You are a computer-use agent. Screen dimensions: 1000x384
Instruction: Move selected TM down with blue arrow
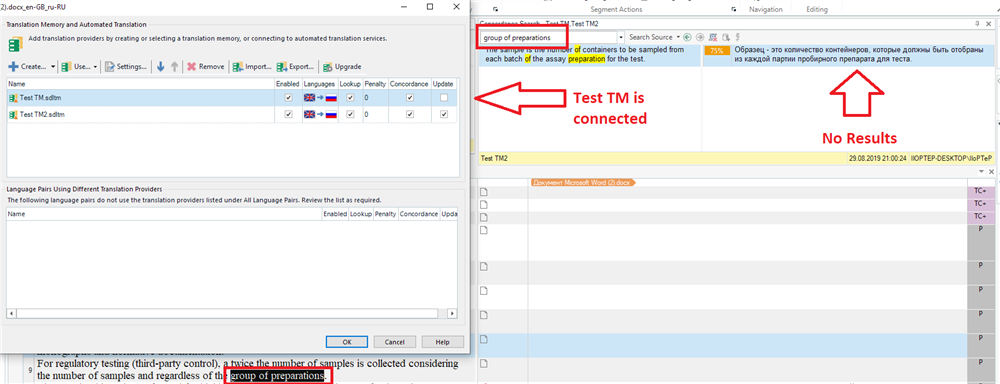[161, 66]
